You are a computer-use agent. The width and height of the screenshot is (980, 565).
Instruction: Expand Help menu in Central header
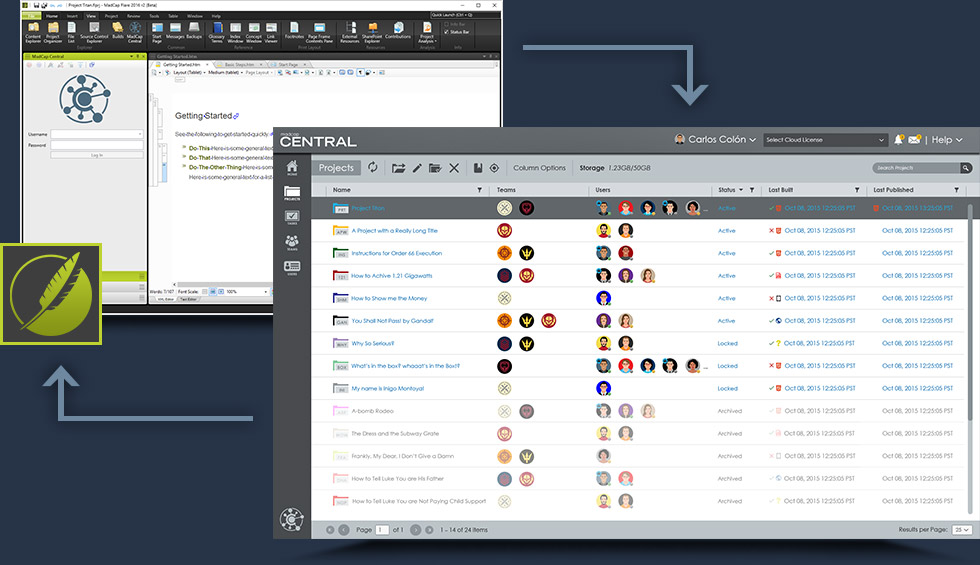947,139
